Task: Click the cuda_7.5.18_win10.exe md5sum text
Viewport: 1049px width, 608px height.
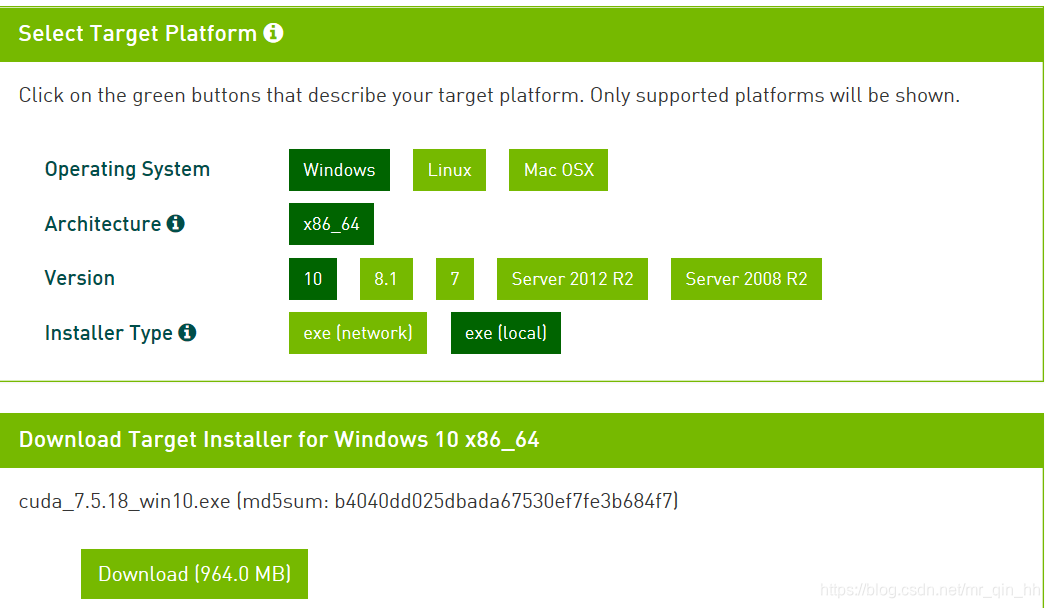Action: point(349,501)
